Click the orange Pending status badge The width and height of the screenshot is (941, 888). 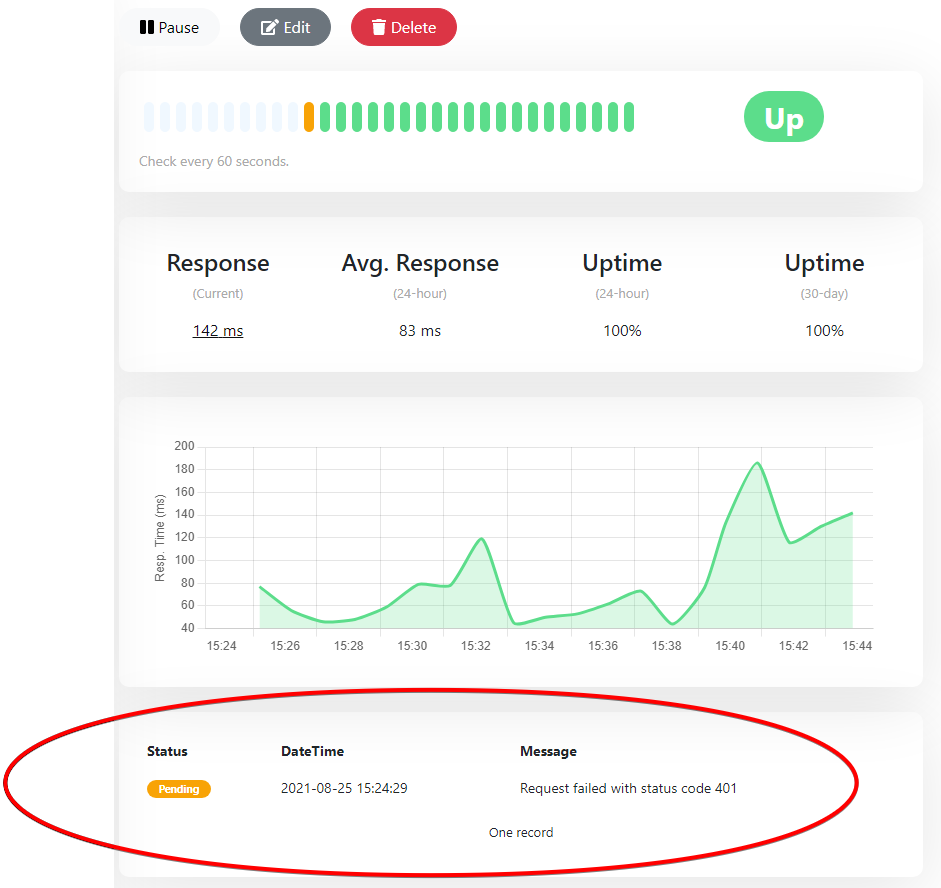tap(179, 789)
